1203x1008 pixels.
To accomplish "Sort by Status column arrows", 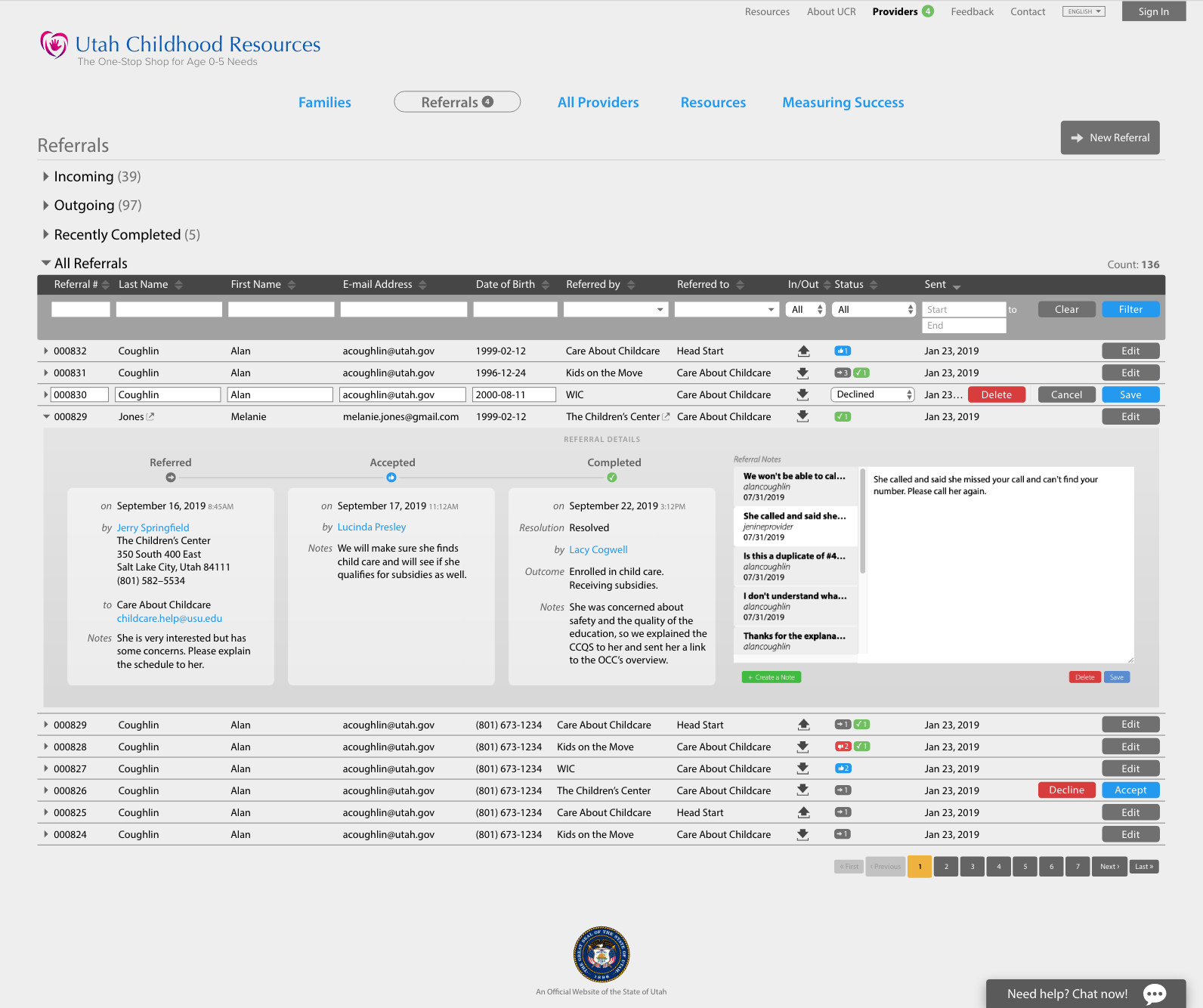I will point(874,285).
